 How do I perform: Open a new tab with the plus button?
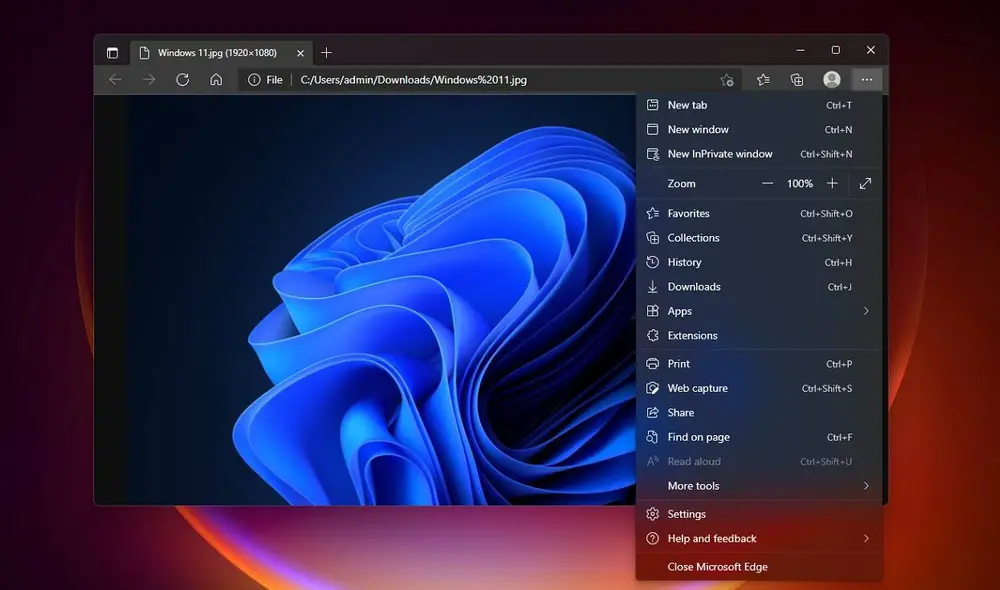click(x=327, y=53)
